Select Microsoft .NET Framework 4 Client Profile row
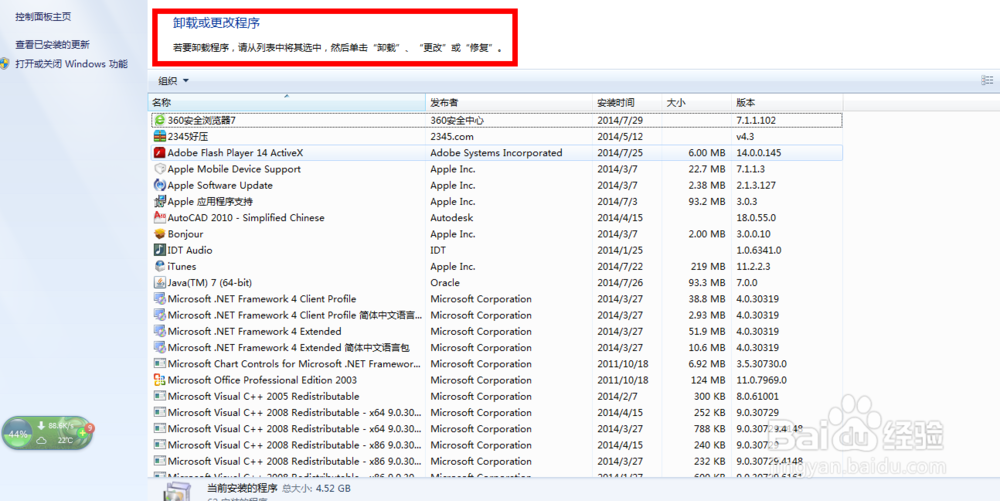 [x=496, y=299]
